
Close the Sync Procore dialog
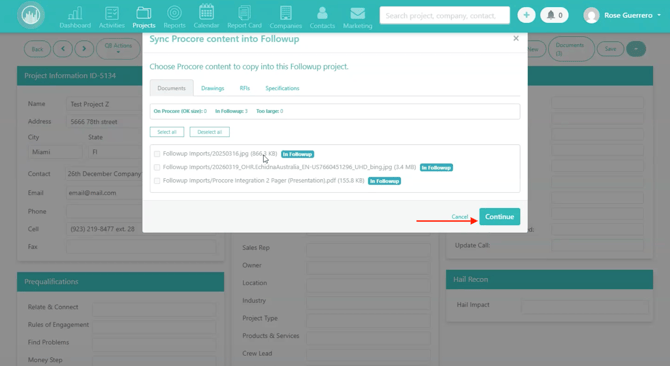click(x=516, y=38)
